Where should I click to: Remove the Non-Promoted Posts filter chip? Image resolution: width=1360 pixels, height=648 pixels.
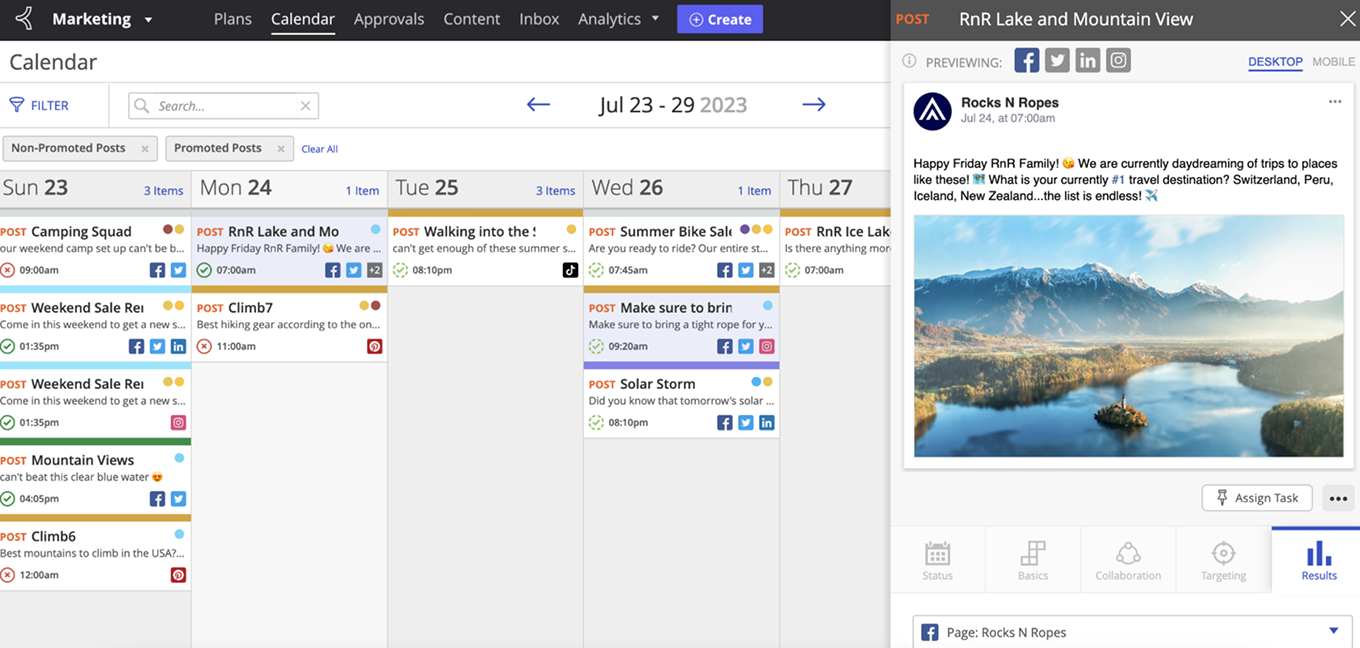[145, 149]
